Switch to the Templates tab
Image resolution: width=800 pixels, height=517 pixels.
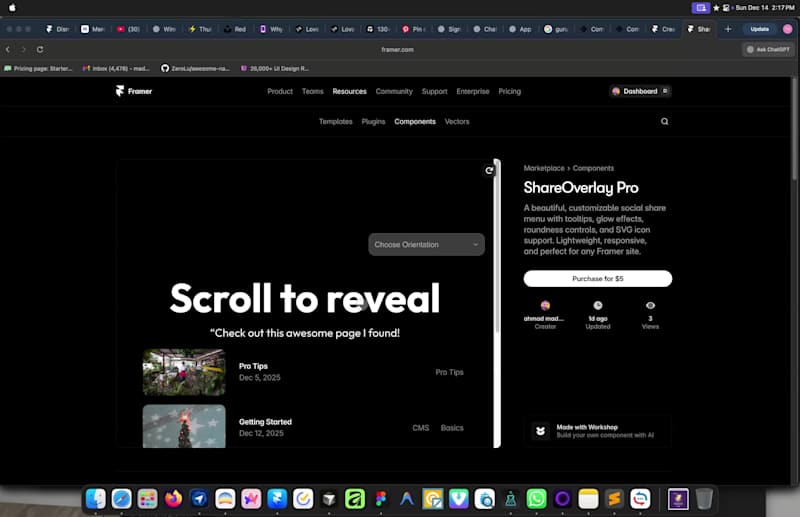tap(336, 121)
